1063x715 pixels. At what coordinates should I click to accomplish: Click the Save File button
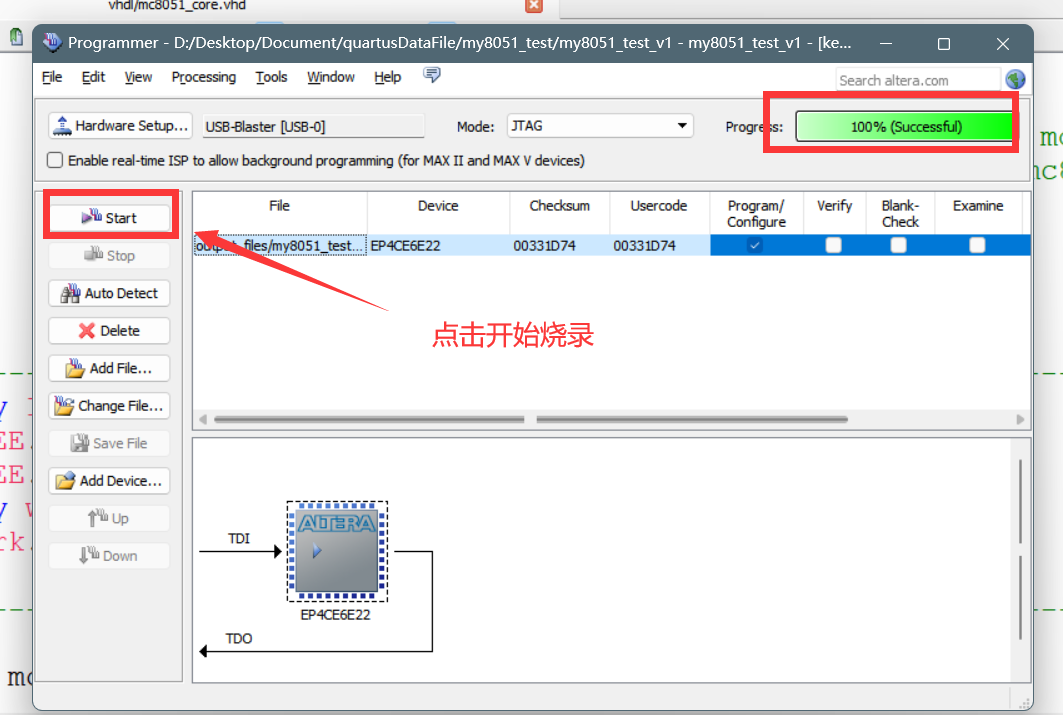109,443
